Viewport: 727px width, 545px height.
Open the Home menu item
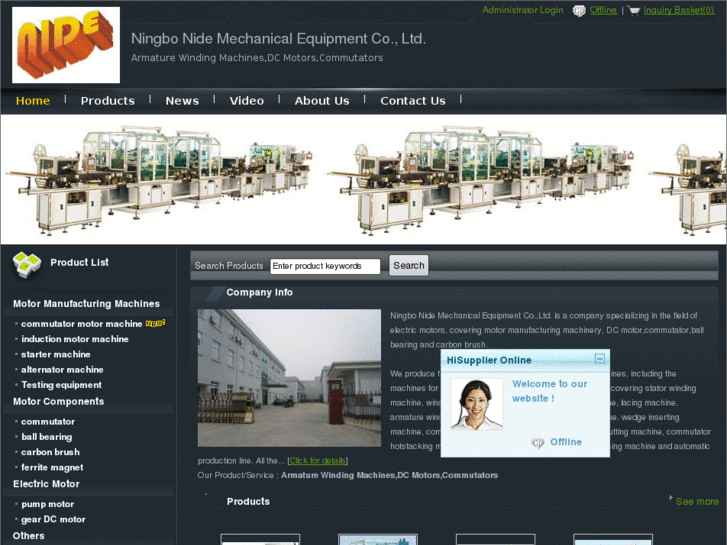(33, 101)
